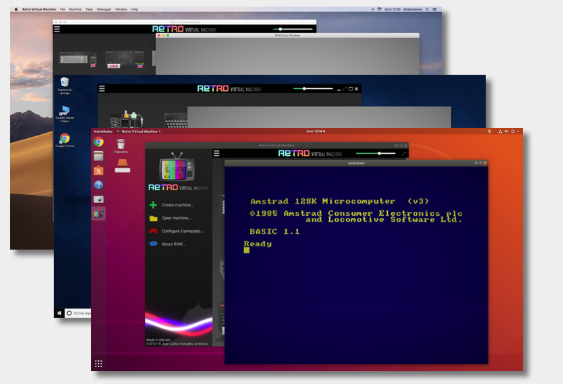The height and width of the screenshot is (384, 563).
Task: Click the macOS menu bar clock
Action: [392, 9]
